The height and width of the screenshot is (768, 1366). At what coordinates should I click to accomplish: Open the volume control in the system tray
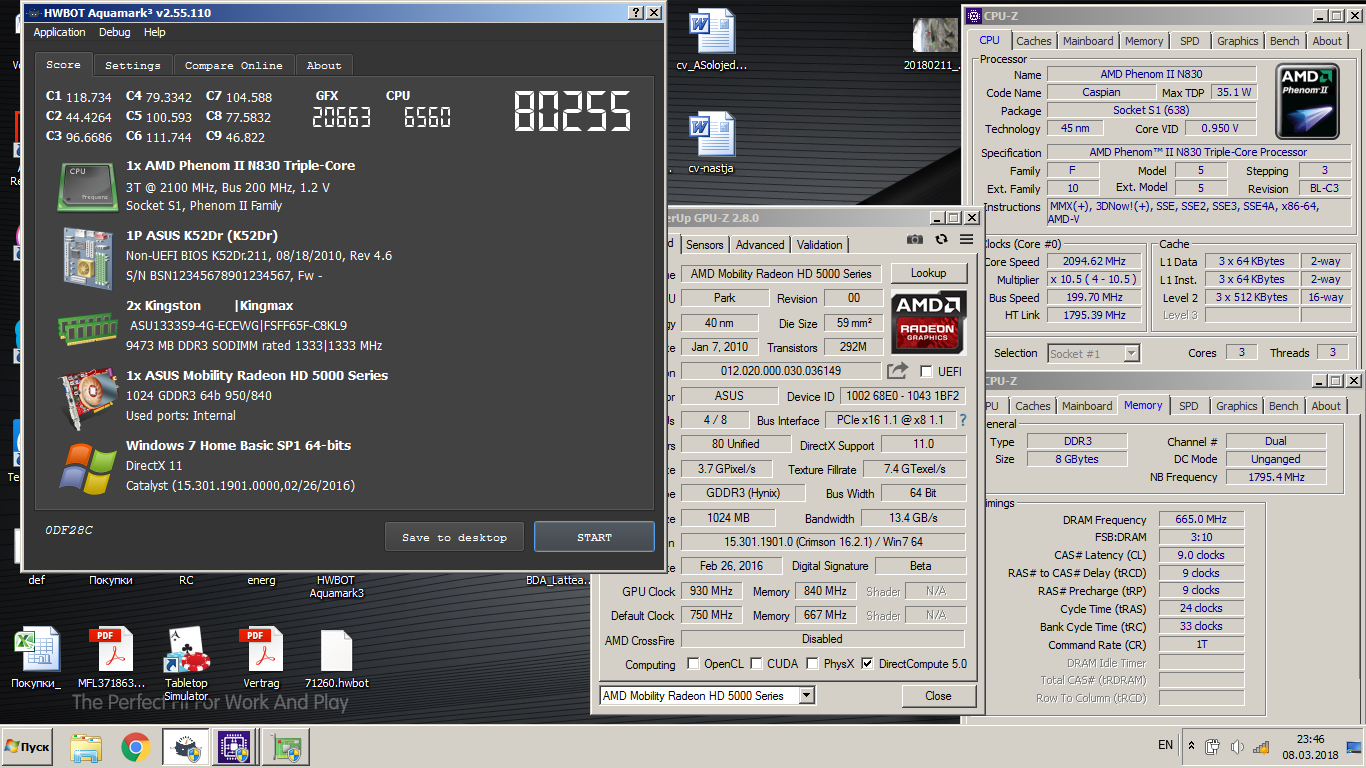pyautogui.click(x=1237, y=746)
